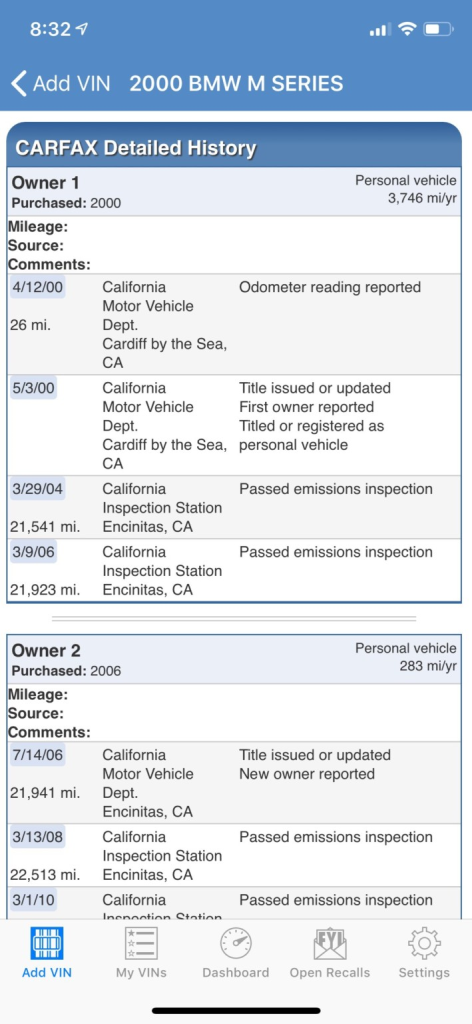Open the Settings gear icon
Viewport: 472px width, 1024px height.
click(x=424, y=944)
